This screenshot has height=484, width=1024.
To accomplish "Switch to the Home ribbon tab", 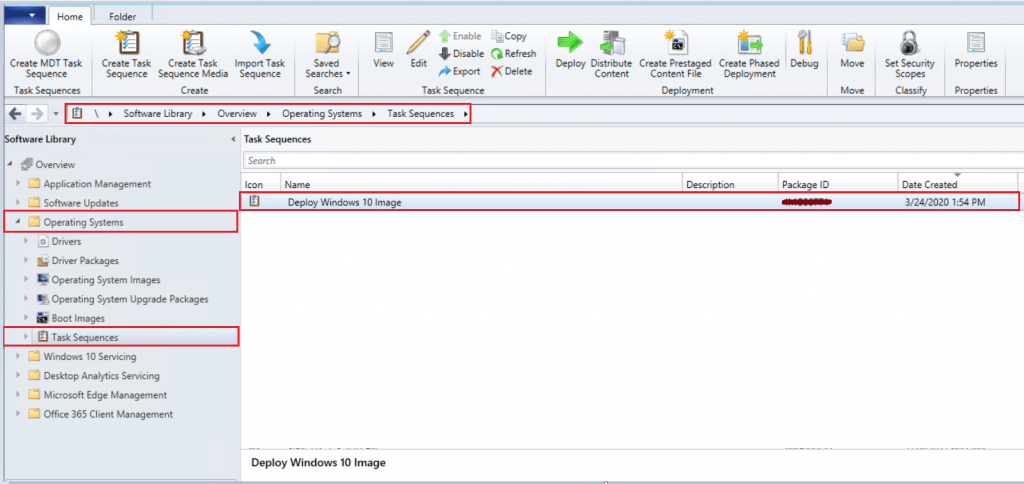I will [69, 16].
